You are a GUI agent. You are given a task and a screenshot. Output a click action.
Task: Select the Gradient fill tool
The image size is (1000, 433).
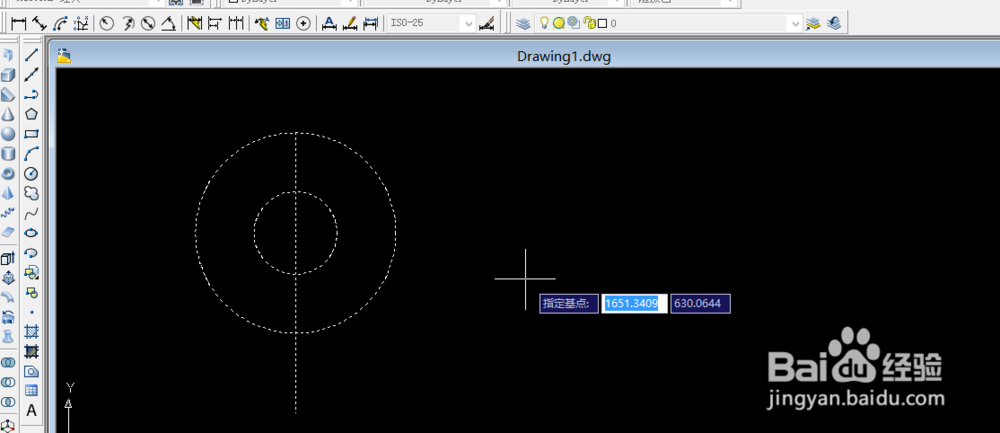pos(31,351)
